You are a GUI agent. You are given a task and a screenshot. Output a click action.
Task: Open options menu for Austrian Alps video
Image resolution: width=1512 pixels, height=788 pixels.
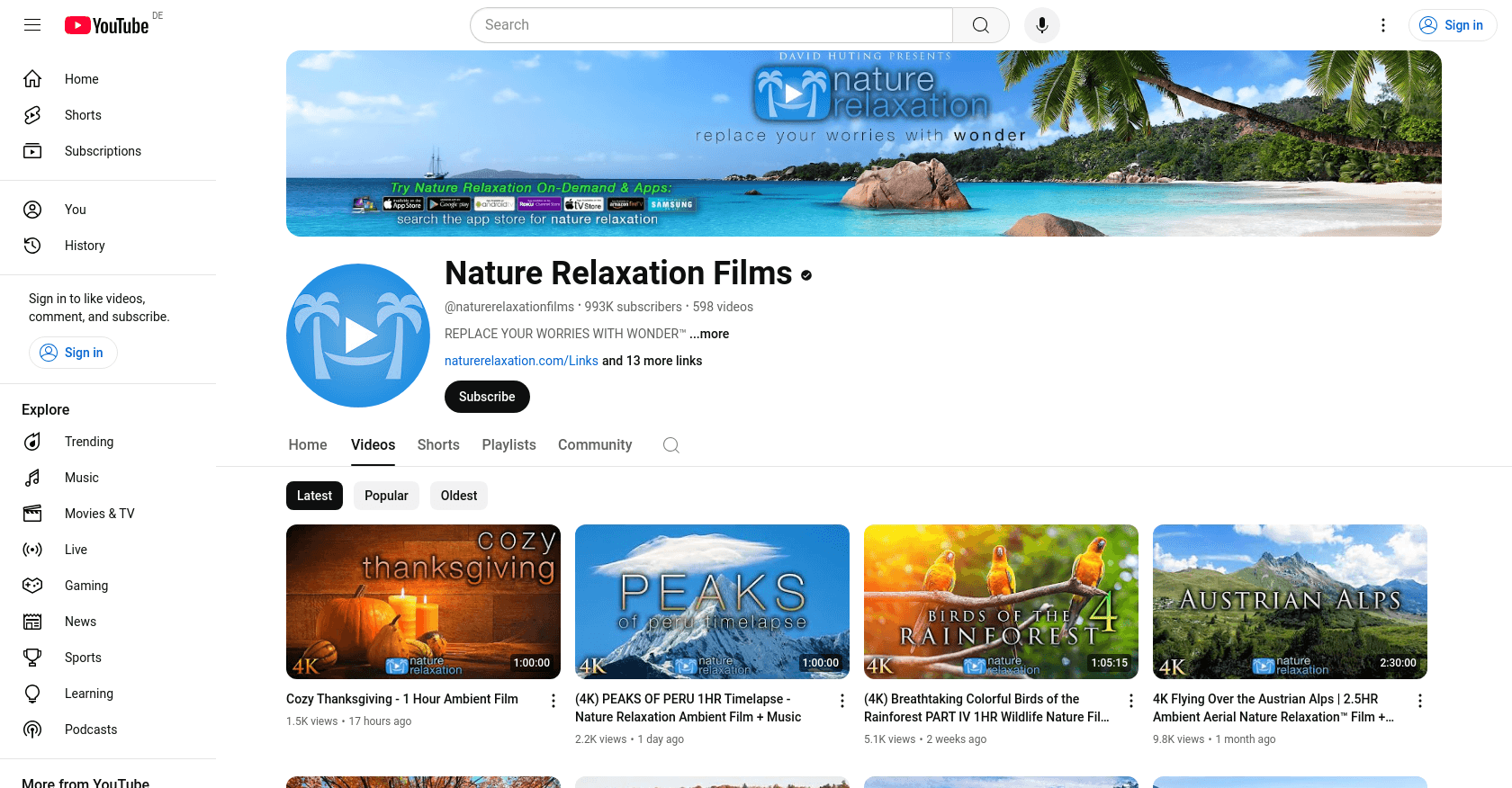1420,701
